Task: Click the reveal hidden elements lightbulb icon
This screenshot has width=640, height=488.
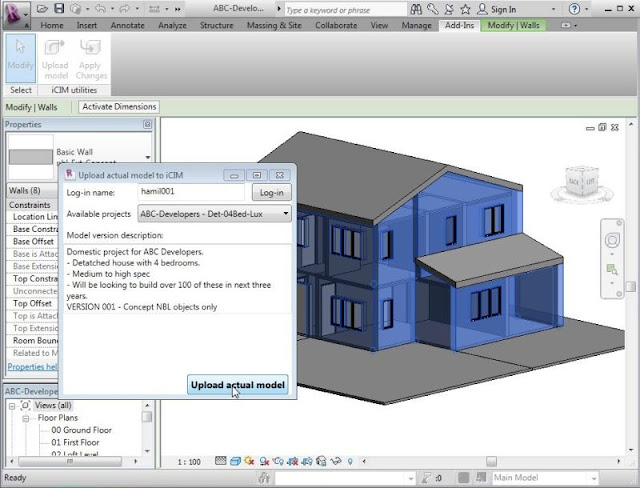Action: pos(350,461)
